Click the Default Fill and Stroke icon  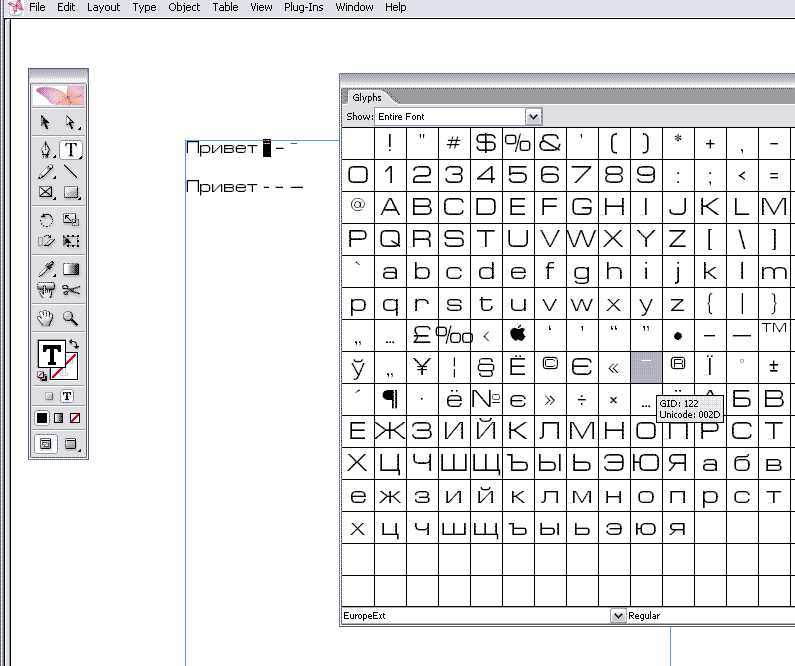(x=42, y=376)
